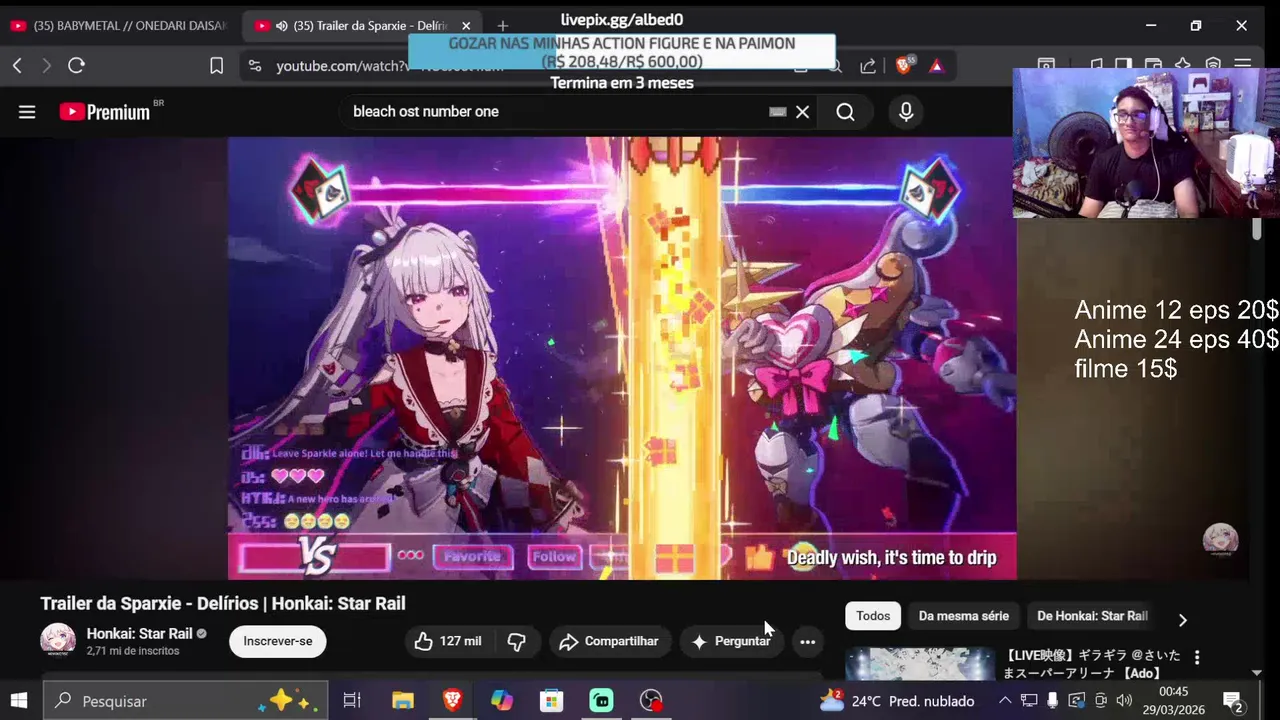Switch to the BABYMETAL browser tab
Screen dimensions: 1280x720
click(118, 26)
